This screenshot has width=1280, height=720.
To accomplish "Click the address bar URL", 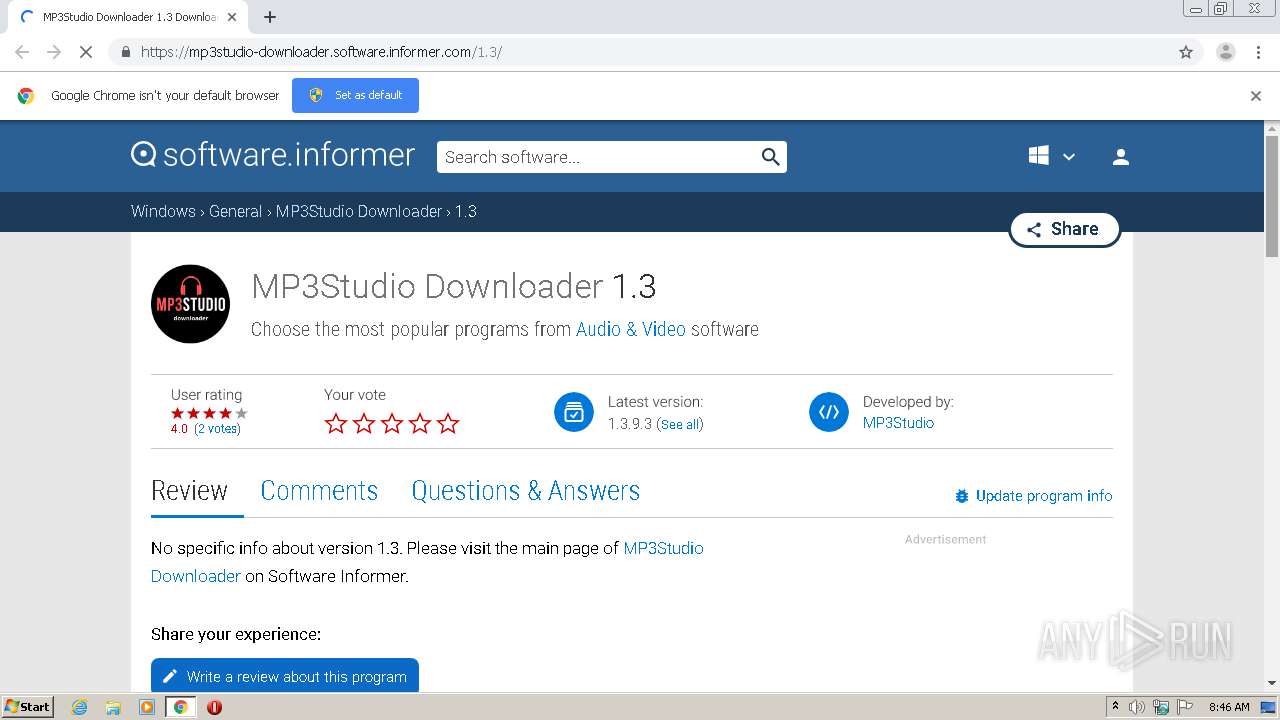I will pos(321,52).
